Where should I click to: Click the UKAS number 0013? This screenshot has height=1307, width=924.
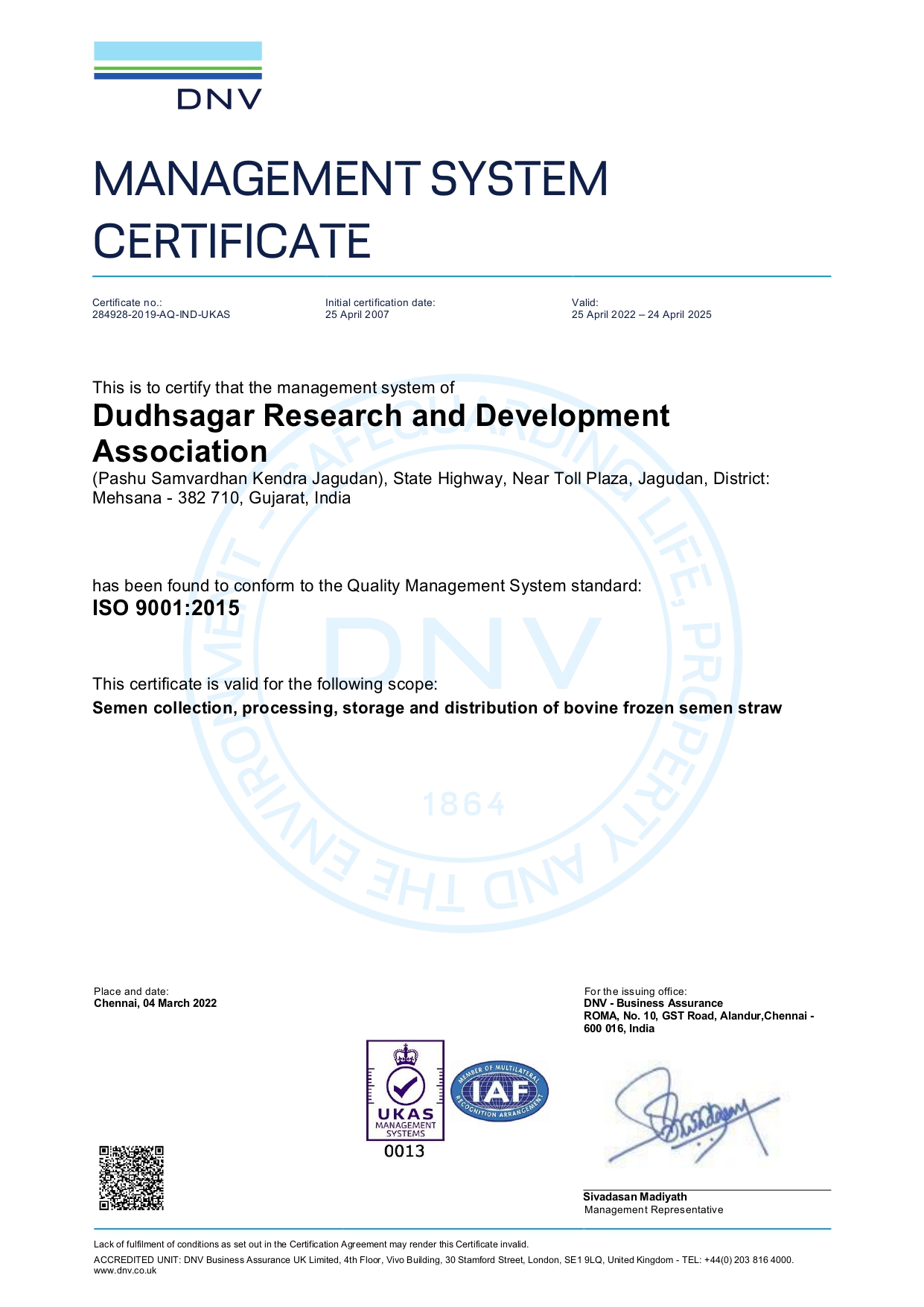404,1151
